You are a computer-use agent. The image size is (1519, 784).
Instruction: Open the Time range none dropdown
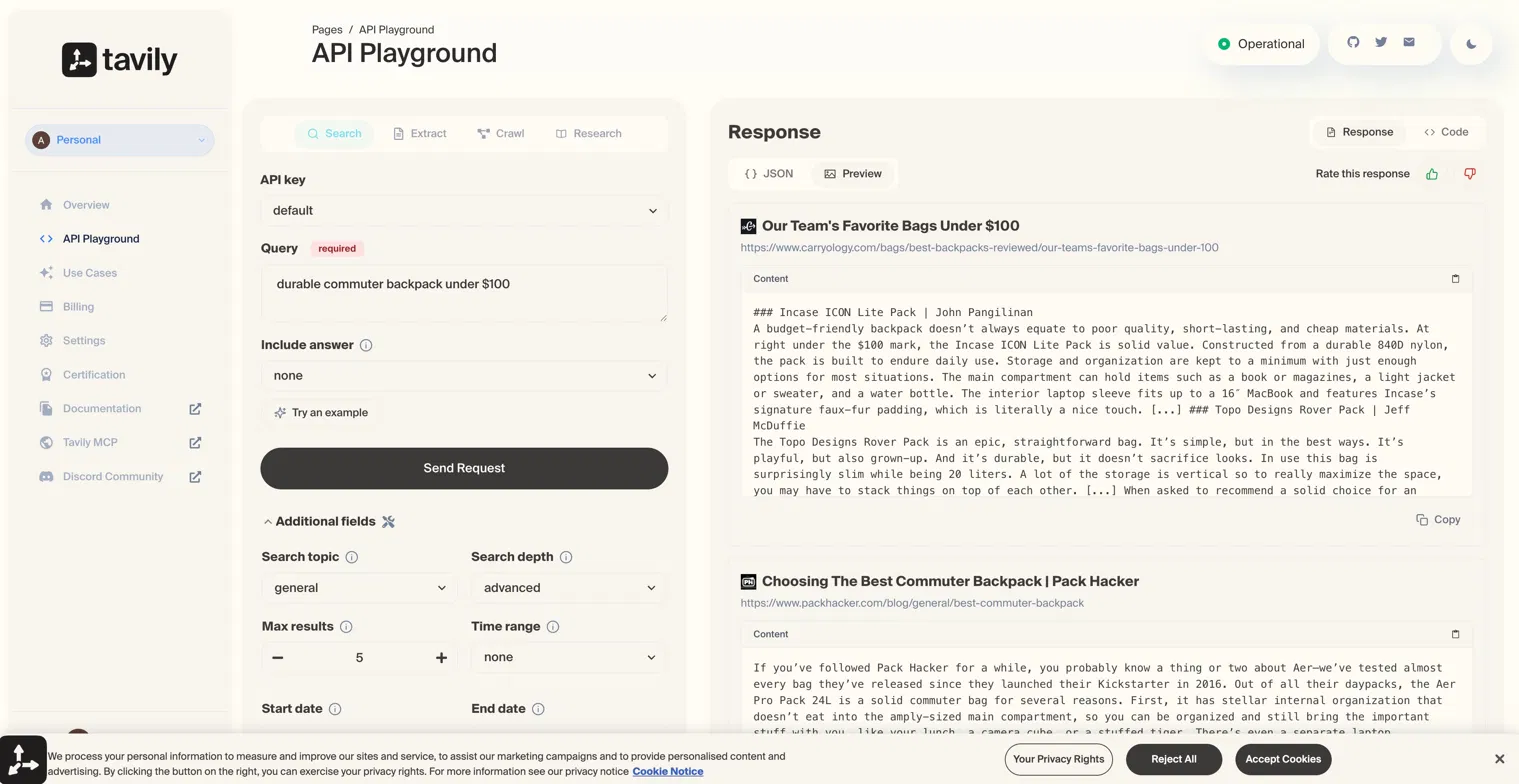point(568,657)
